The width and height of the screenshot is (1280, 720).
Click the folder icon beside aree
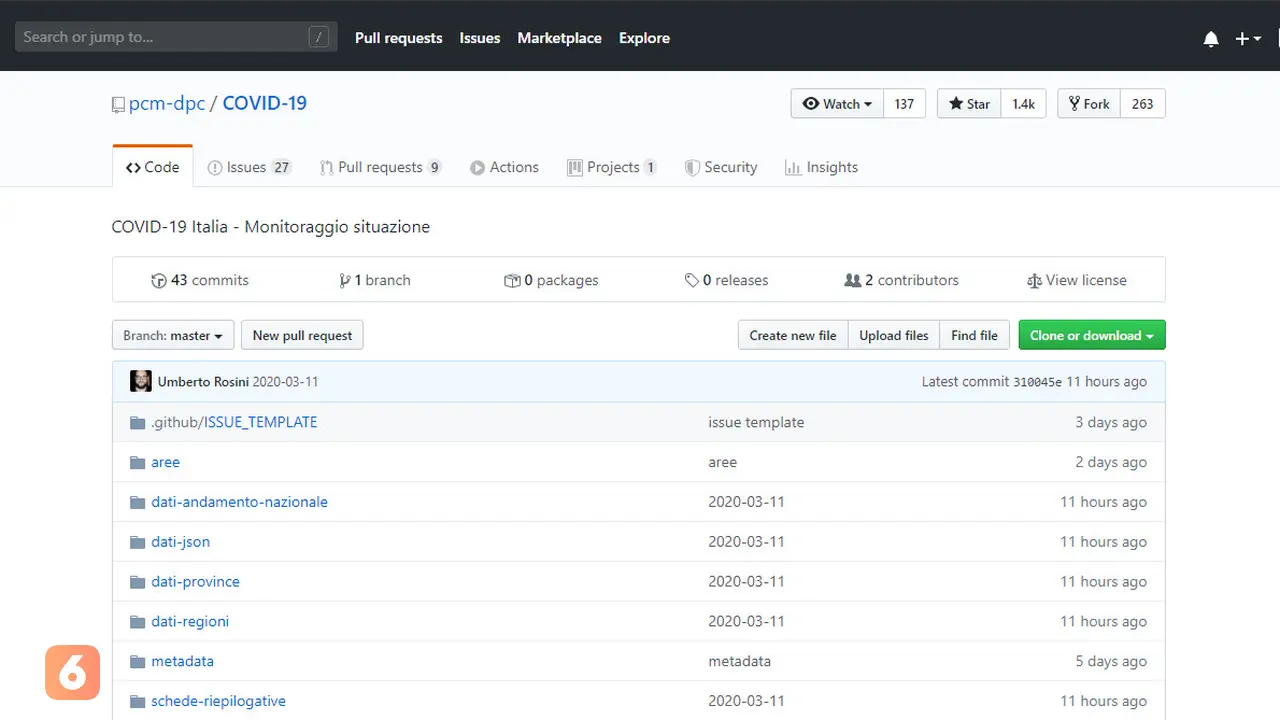coord(138,462)
